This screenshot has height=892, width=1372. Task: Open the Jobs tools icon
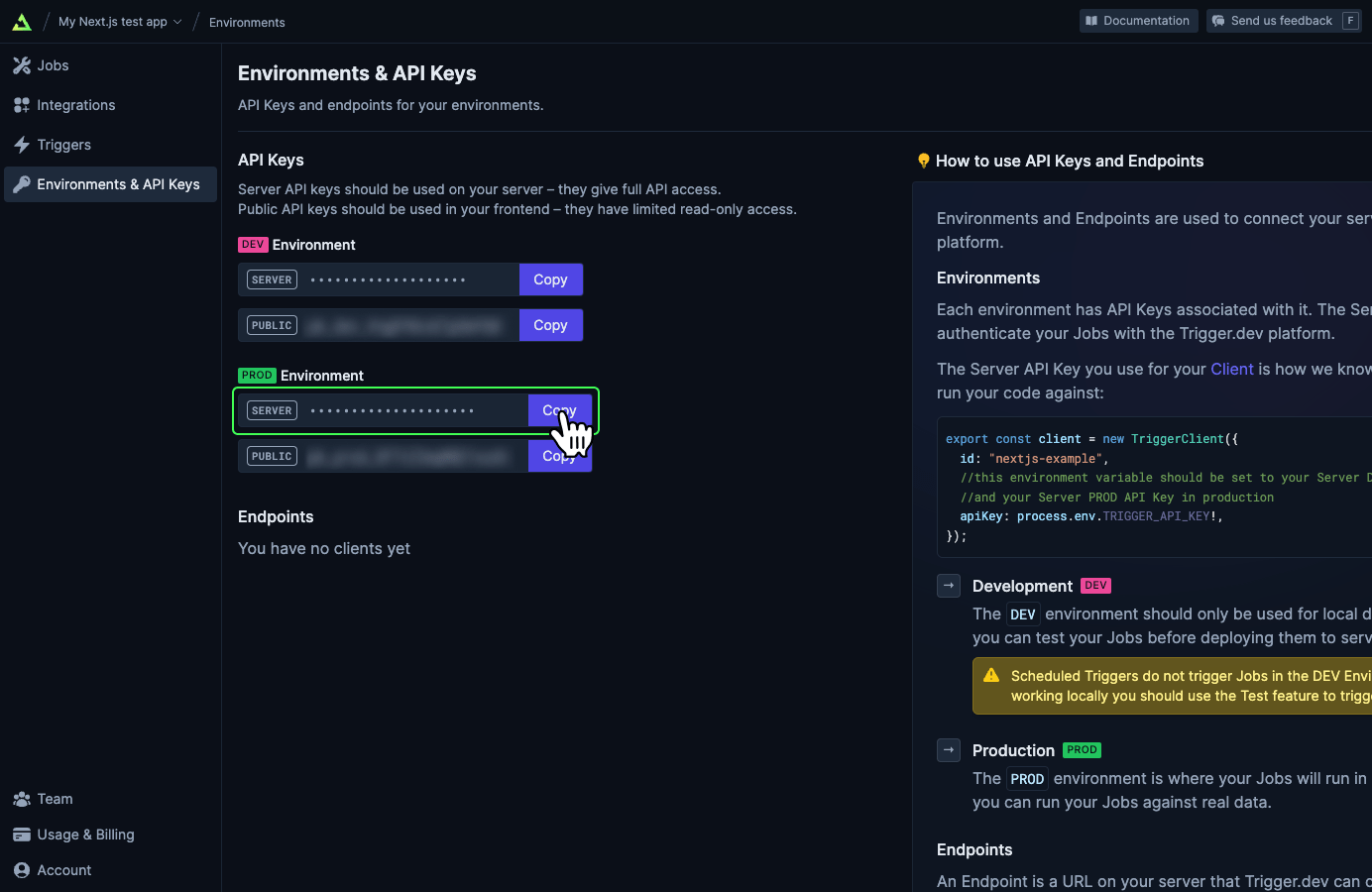click(22, 65)
